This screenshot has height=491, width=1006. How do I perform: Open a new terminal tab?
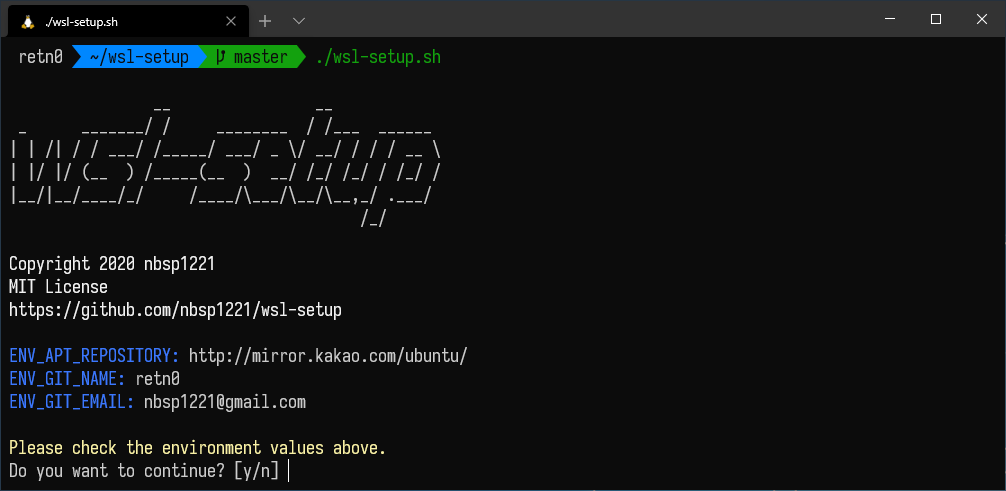[x=265, y=21]
